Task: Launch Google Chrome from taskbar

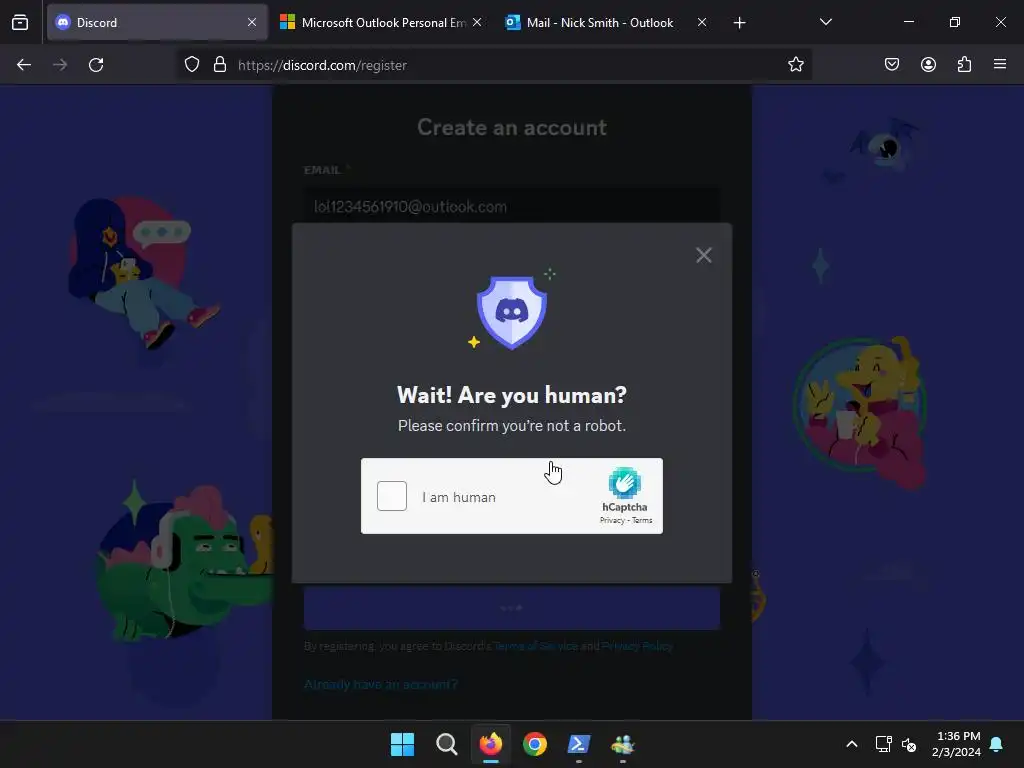Action: (535, 744)
